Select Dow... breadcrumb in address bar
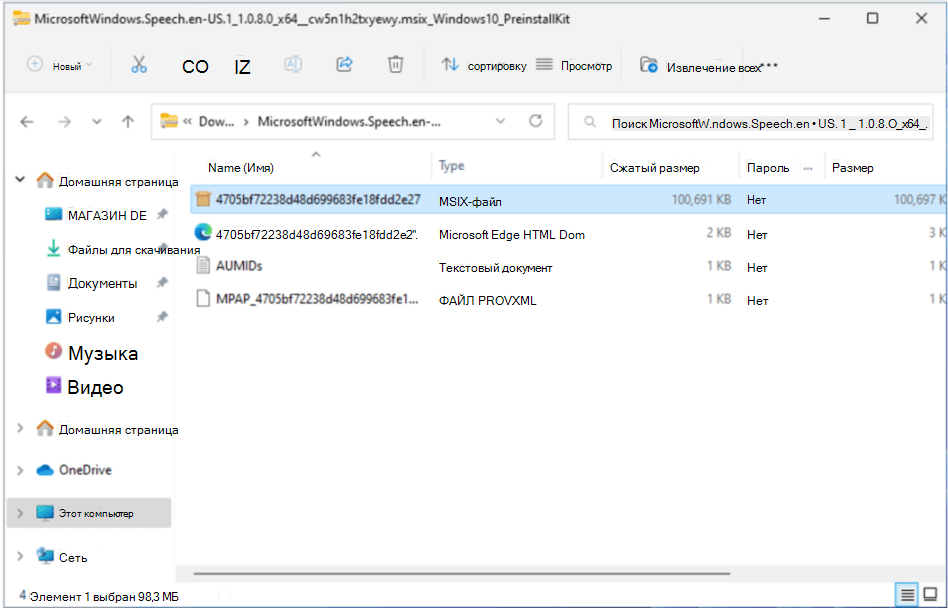This screenshot has width=948, height=608. click(216, 121)
